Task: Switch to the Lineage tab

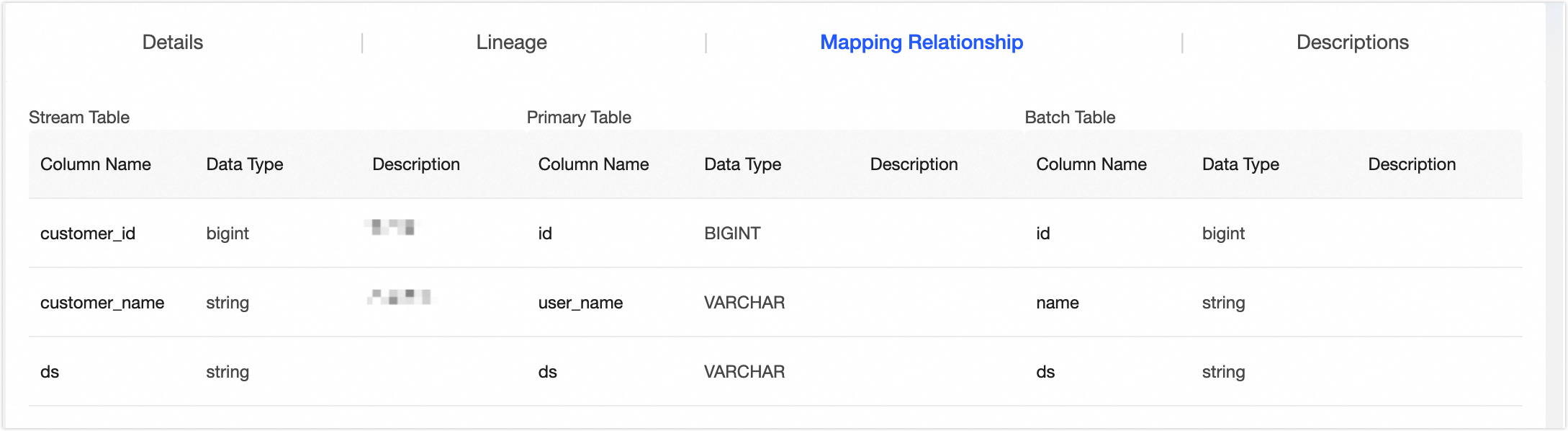Action: tap(511, 43)
